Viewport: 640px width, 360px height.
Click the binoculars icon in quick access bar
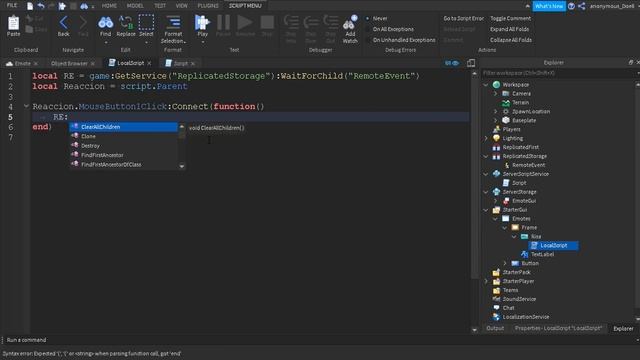pos(84,6)
